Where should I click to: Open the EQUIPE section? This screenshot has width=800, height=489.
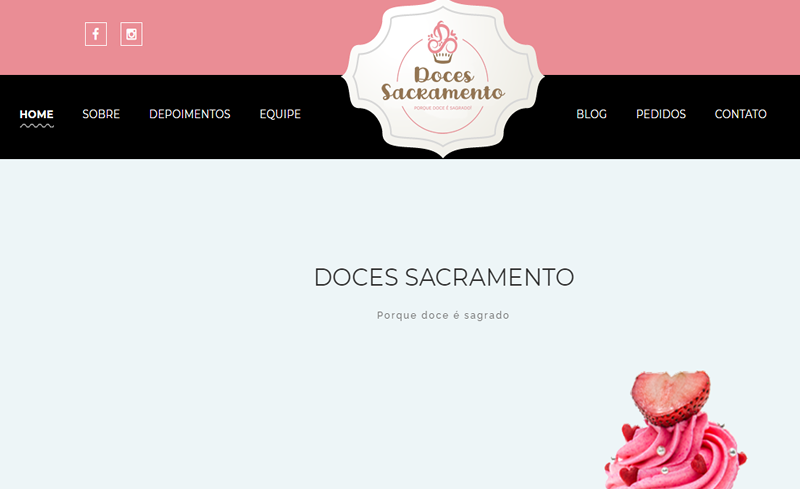280,114
